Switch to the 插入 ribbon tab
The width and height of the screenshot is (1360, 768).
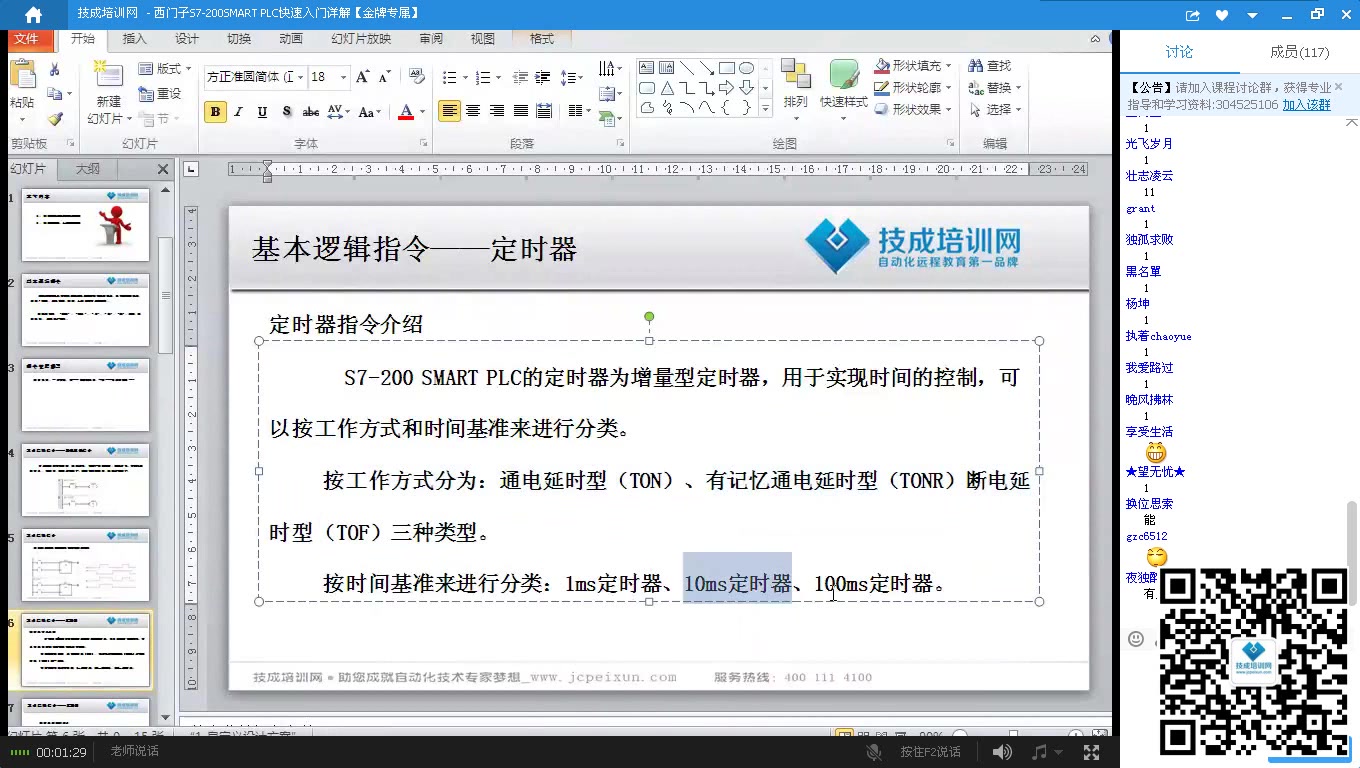point(135,39)
